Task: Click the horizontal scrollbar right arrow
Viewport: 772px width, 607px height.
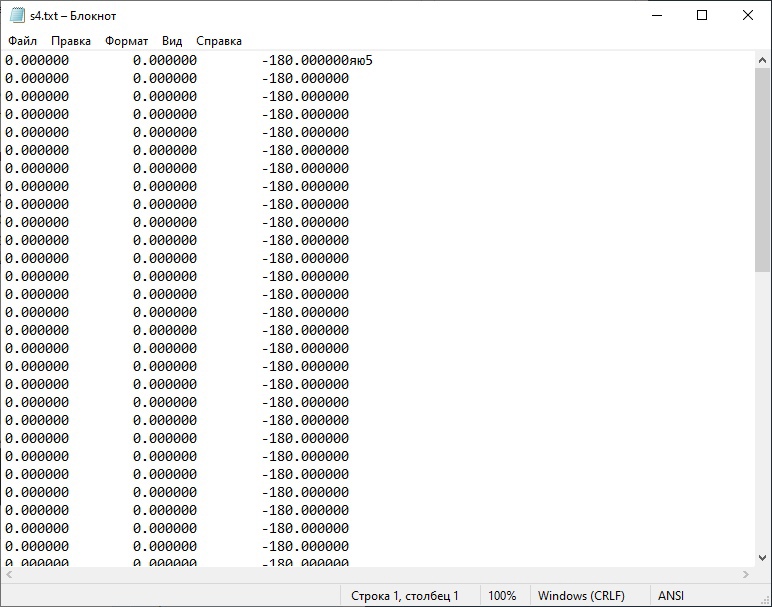Action: [x=746, y=575]
